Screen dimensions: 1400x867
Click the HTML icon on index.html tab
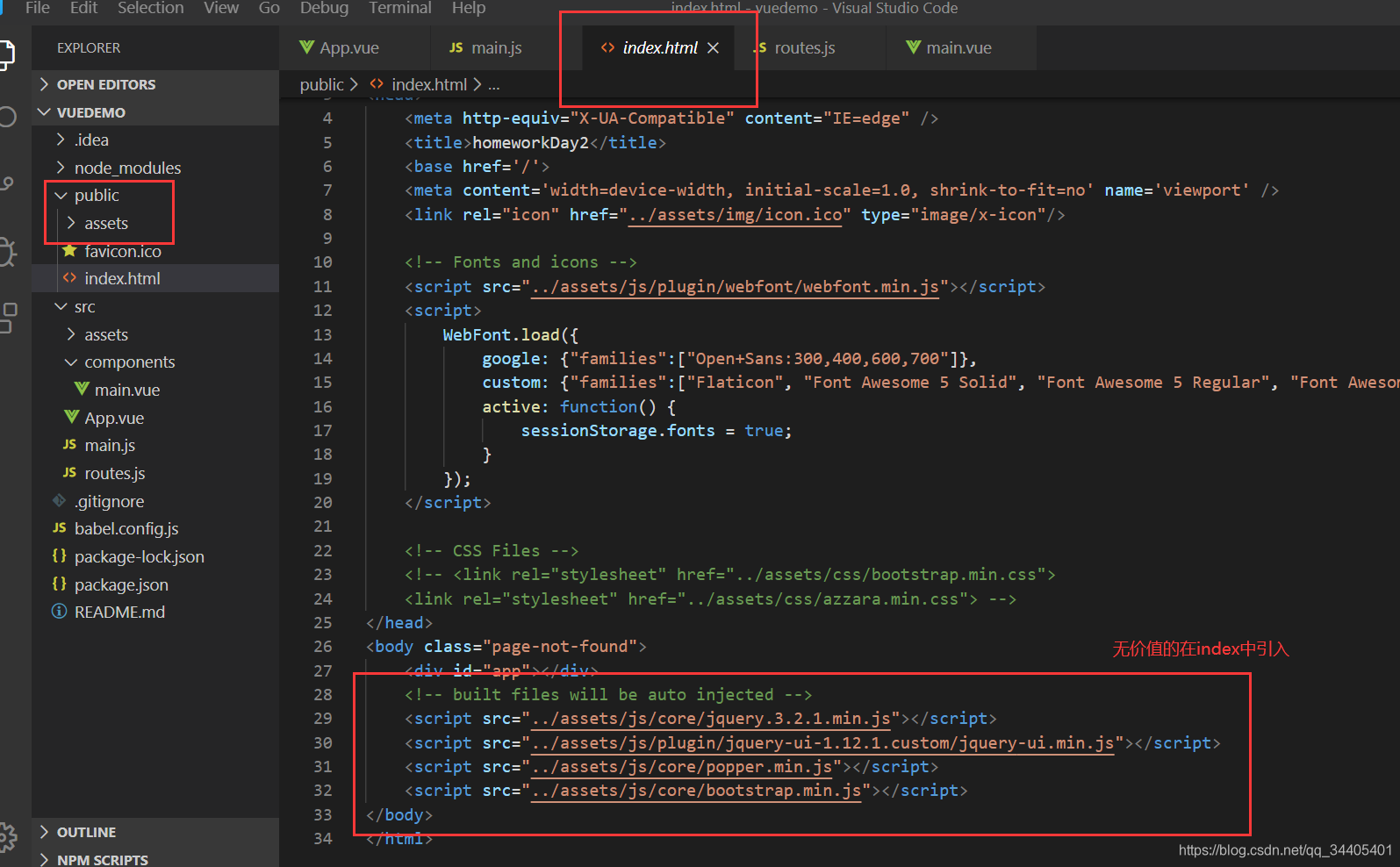pyautogui.click(x=607, y=47)
